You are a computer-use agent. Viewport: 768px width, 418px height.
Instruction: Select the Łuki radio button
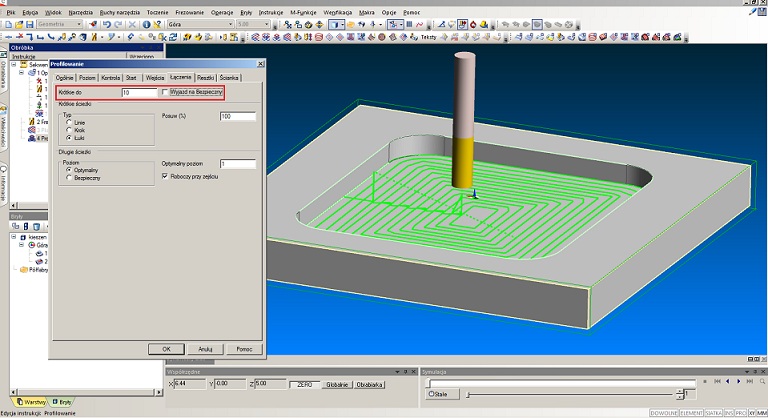click(x=69, y=138)
